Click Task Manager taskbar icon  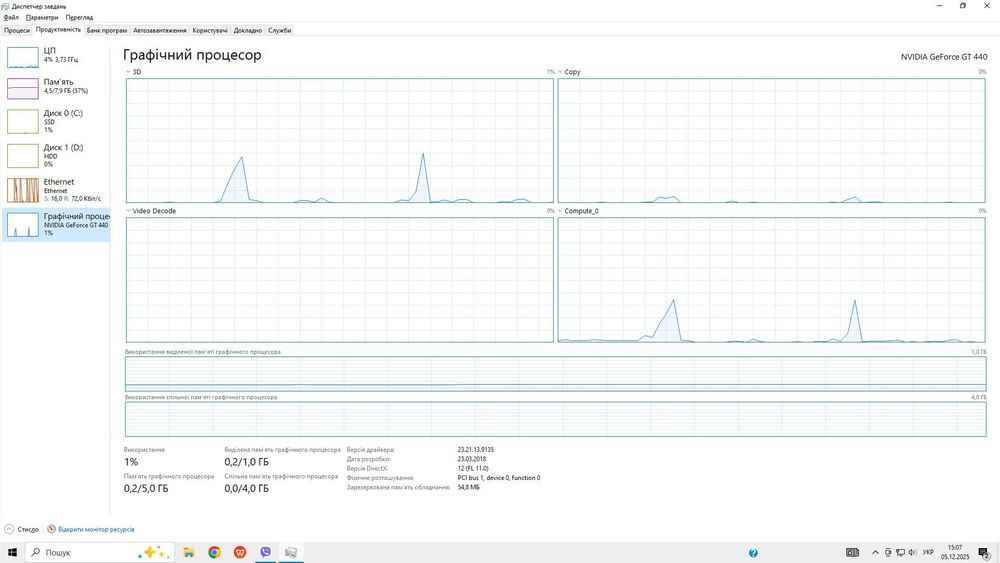coord(291,552)
